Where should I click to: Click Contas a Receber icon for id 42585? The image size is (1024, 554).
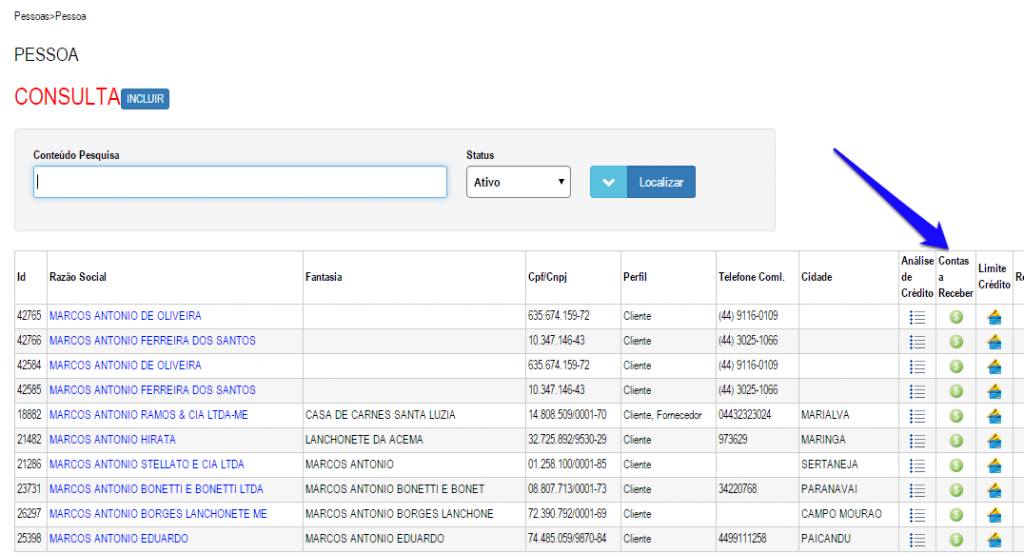pyautogui.click(x=956, y=390)
